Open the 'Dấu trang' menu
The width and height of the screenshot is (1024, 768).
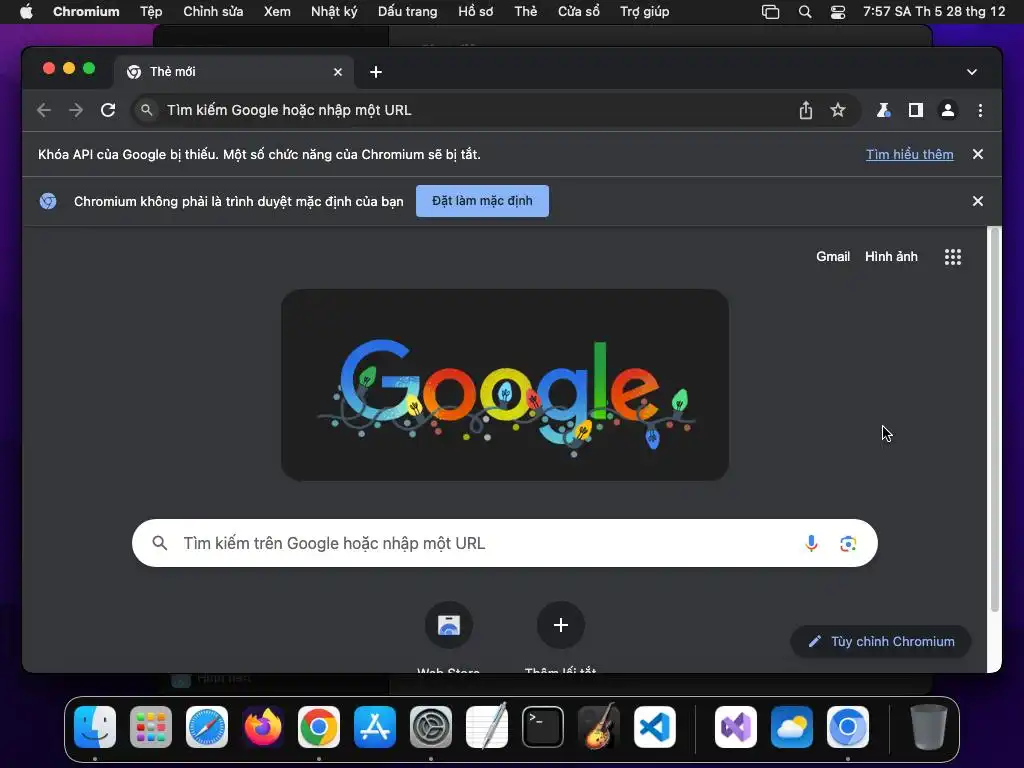(x=408, y=12)
